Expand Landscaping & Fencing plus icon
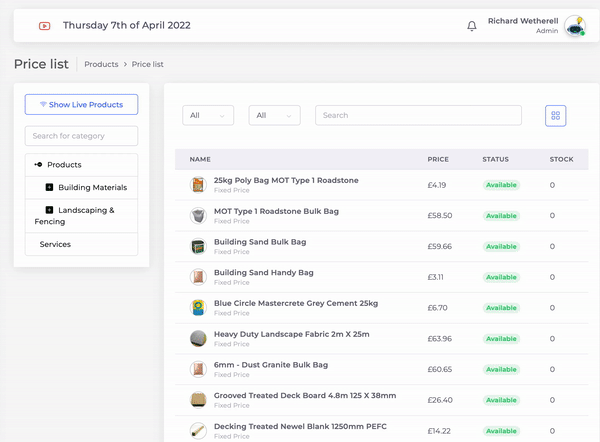This screenshot has width=600, height=442. tap(49, 210)
